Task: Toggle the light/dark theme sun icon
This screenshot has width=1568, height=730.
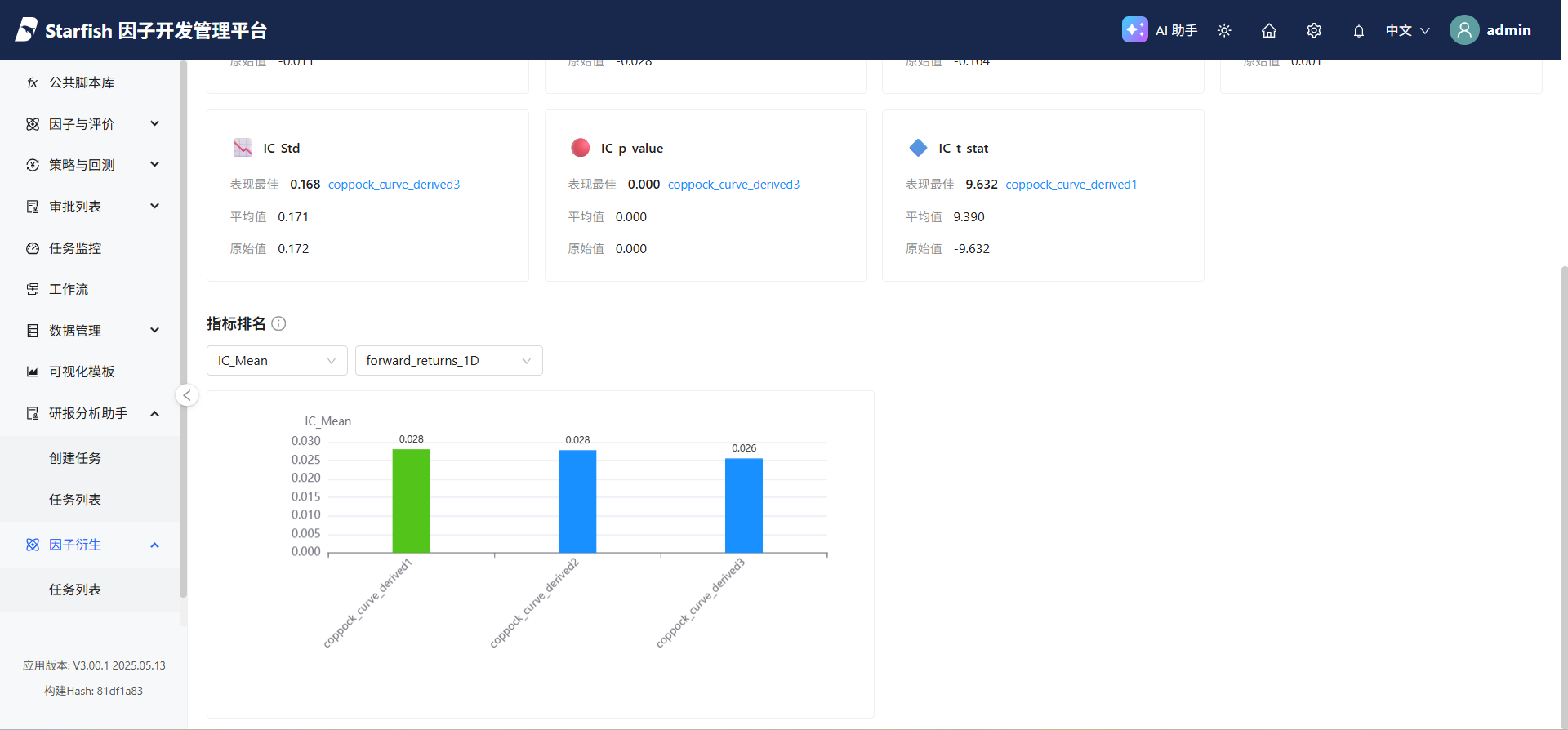Action: coord(1224,30)
